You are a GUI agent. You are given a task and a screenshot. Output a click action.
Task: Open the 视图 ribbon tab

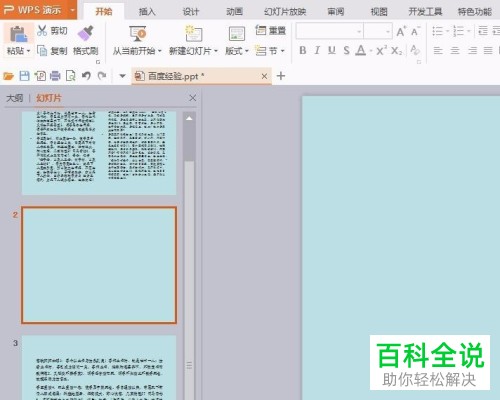(379, 12)
